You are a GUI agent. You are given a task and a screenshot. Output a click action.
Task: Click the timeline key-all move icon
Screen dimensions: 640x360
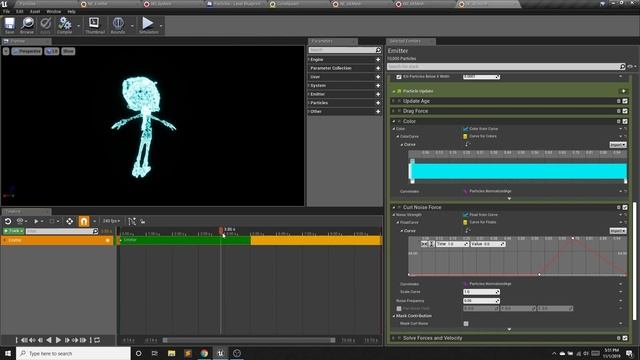coord(69,221)
